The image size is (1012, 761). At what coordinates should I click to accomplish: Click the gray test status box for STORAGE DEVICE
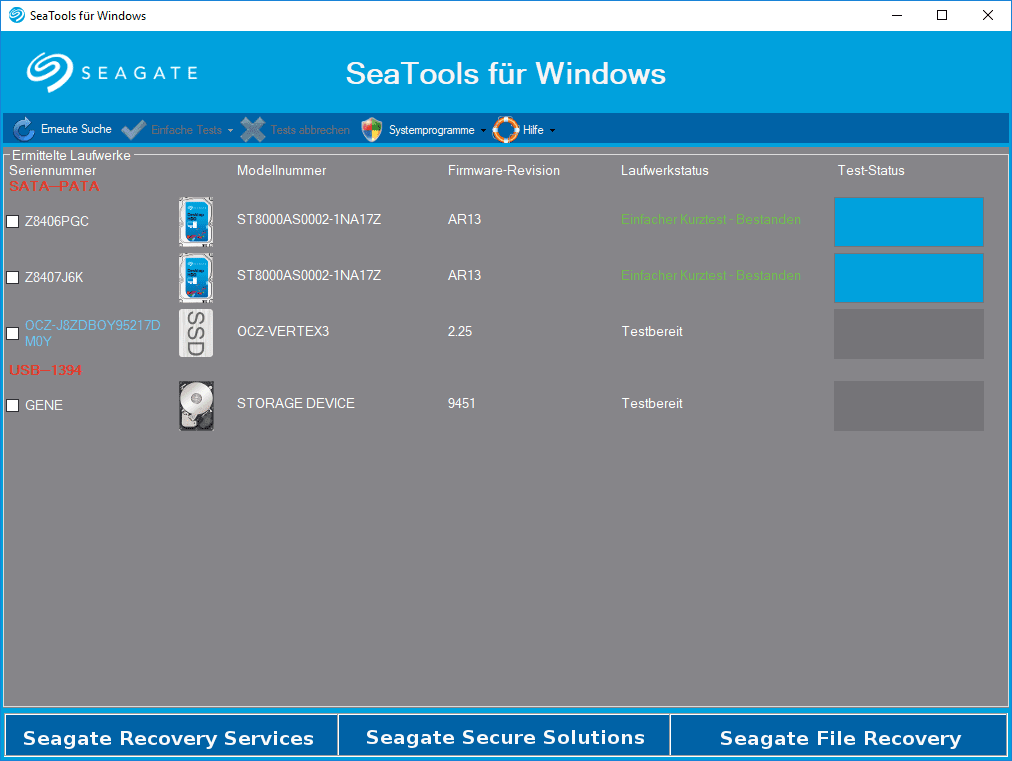click(x=909, y=405)
